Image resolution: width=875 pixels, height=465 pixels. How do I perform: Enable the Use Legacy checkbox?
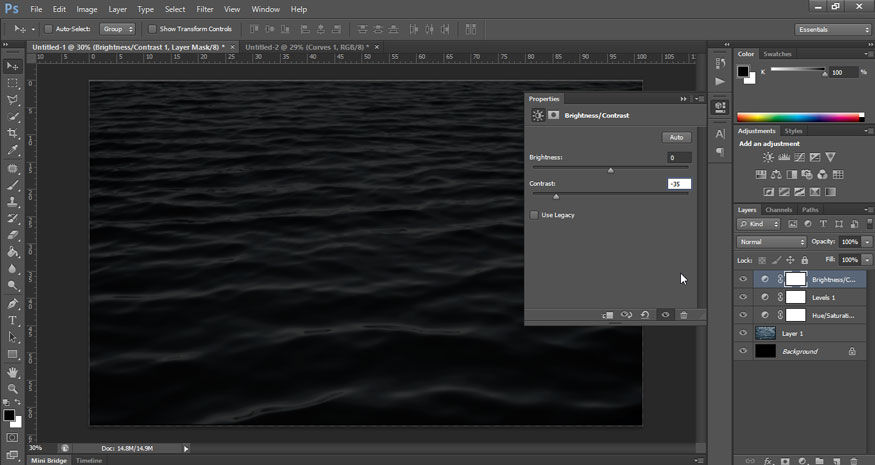[534, 215]
